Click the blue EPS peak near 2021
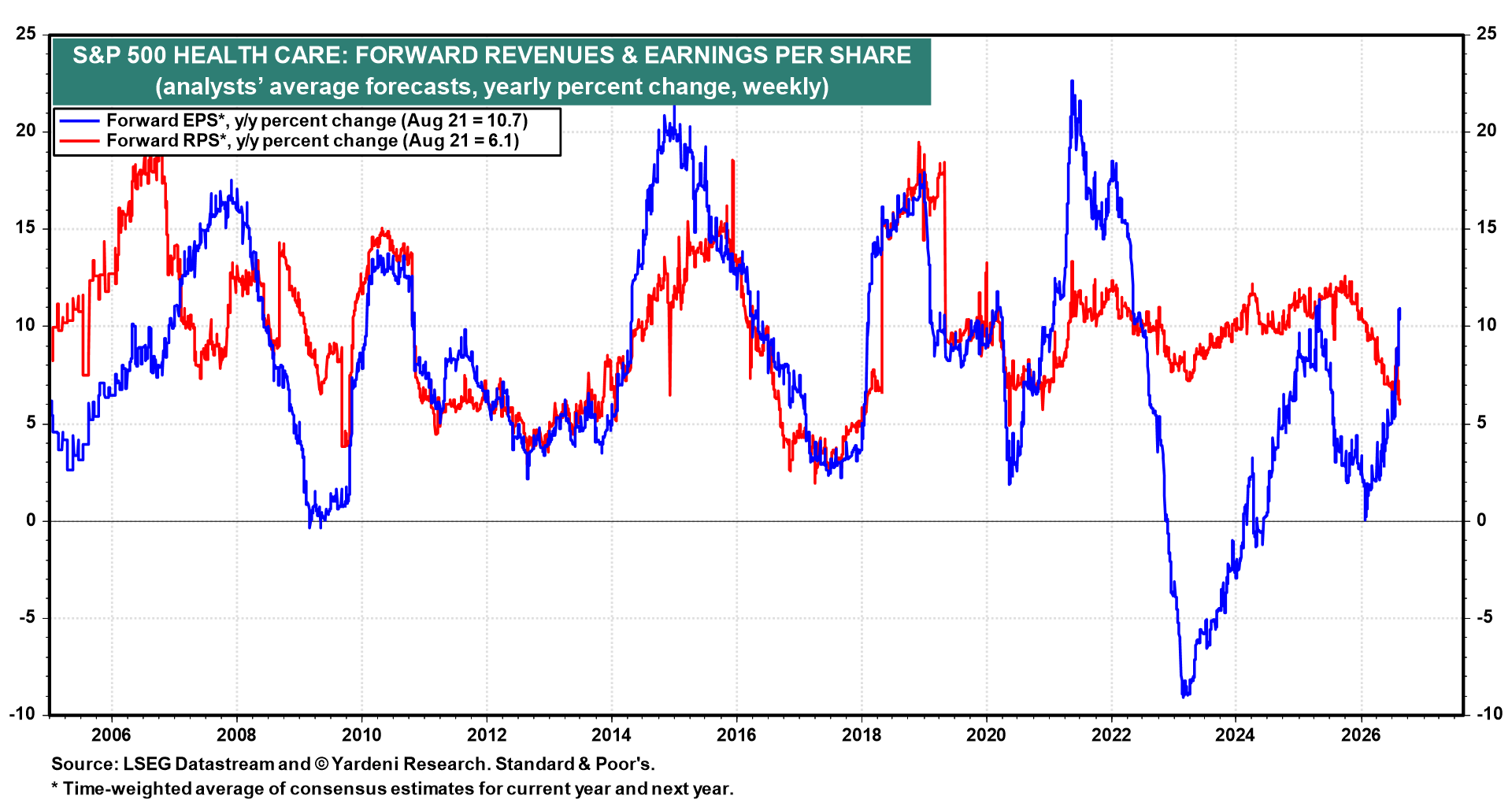 [x=1072, y=81]
